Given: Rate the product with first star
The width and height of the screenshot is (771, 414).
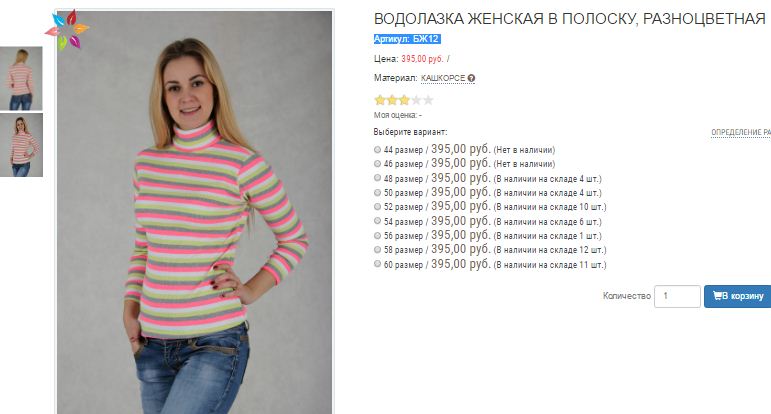Looking at the screenshot, I should tap(380, 100).
